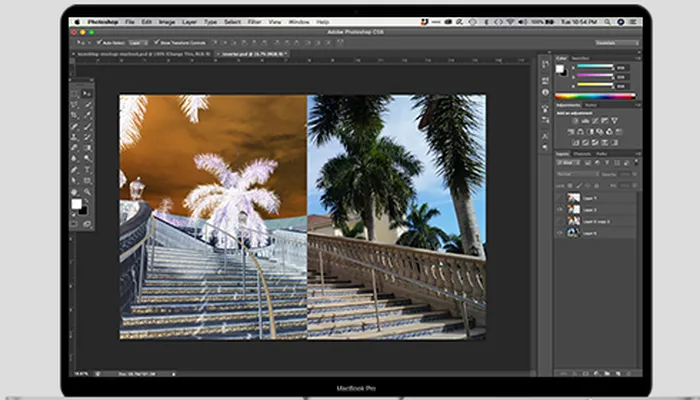Add a Hue/Saturation adjustment
This screenshot has width=700, height=400.
pyautogui.click(x=571, y=132)
